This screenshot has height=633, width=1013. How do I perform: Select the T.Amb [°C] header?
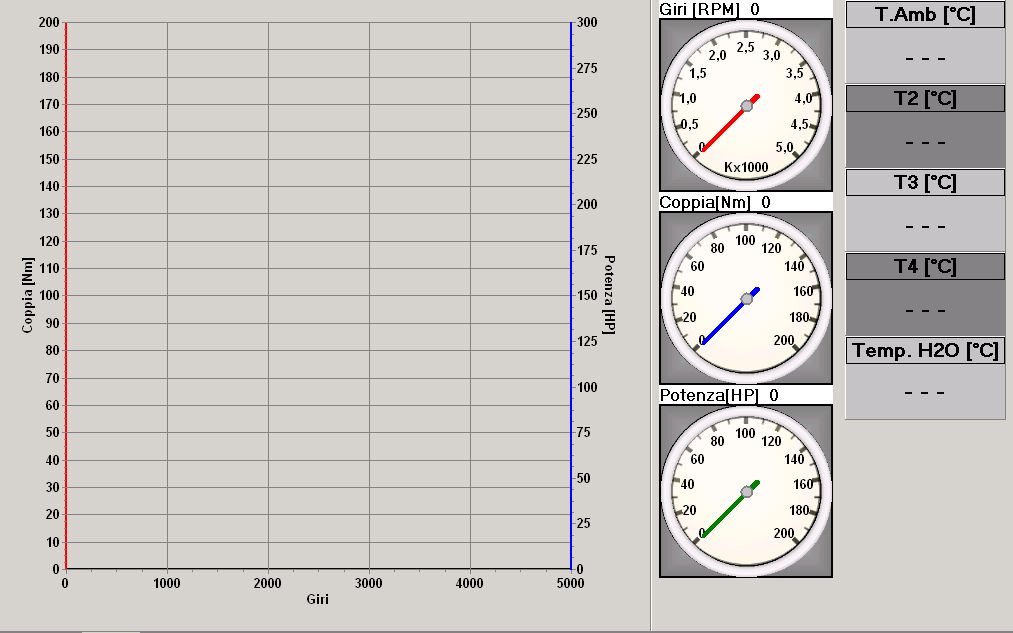(x=925, y=15)
